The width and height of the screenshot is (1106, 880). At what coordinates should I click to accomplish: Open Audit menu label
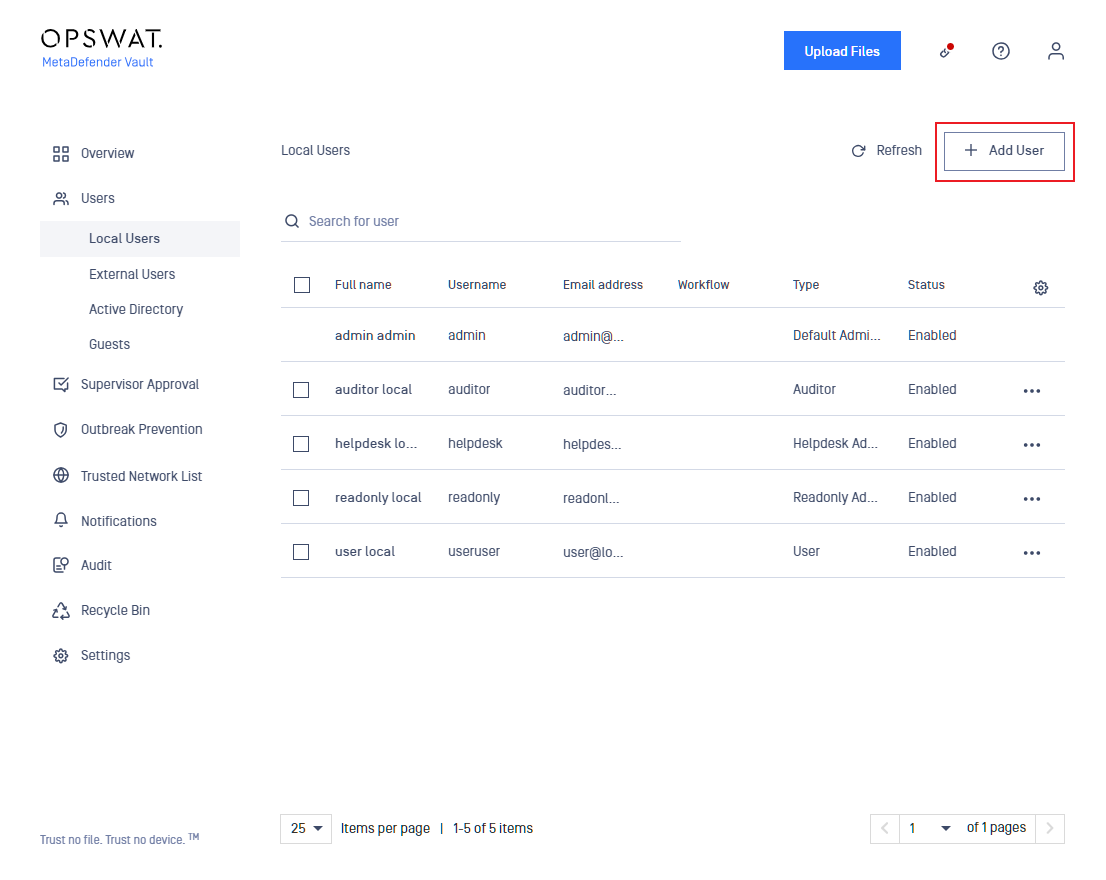click(96, 566)
